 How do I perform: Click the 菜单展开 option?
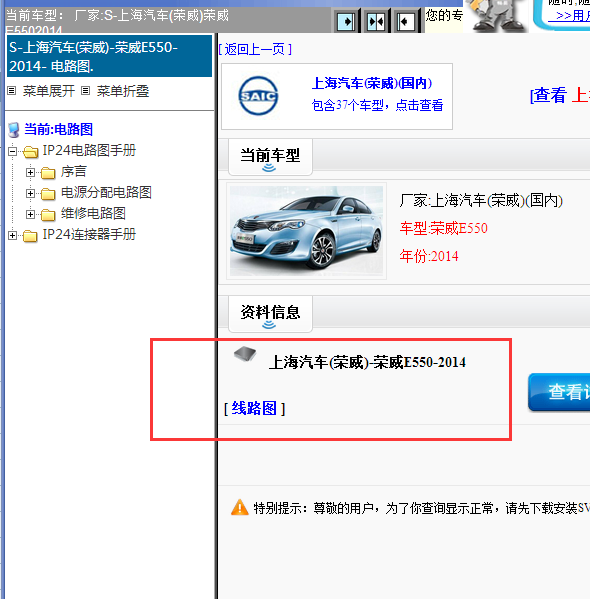coord(49,91)
